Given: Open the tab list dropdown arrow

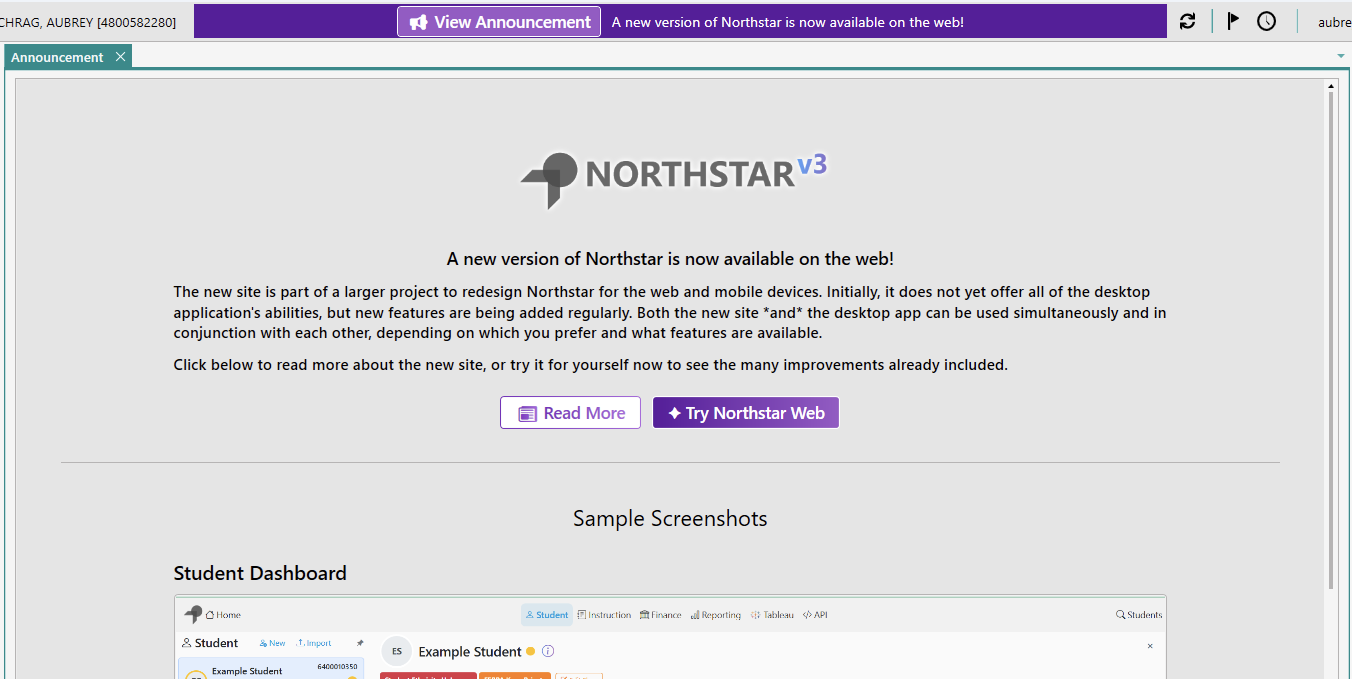Looking at the screenshot, I should 1340,56.
